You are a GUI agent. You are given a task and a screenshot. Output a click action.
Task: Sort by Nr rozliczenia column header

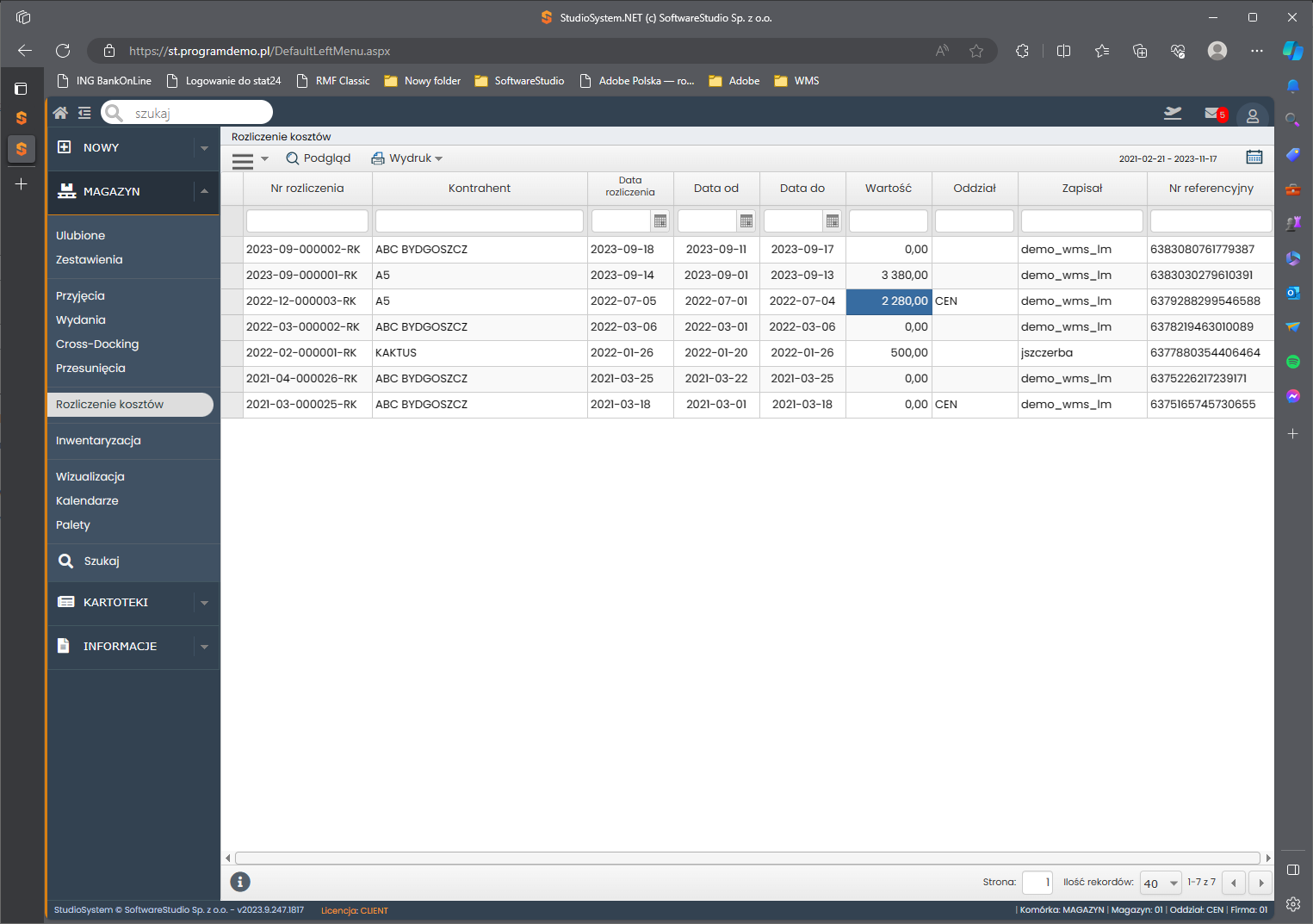pyautogui.click(x=307, y=189)
